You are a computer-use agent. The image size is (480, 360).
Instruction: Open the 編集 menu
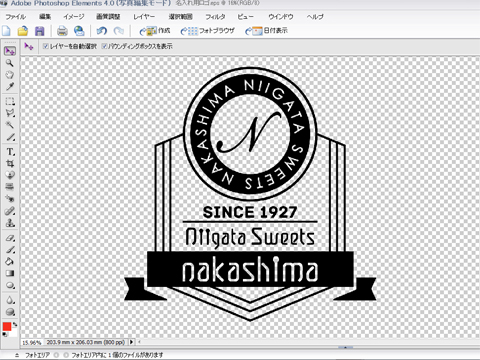(45, 17)
